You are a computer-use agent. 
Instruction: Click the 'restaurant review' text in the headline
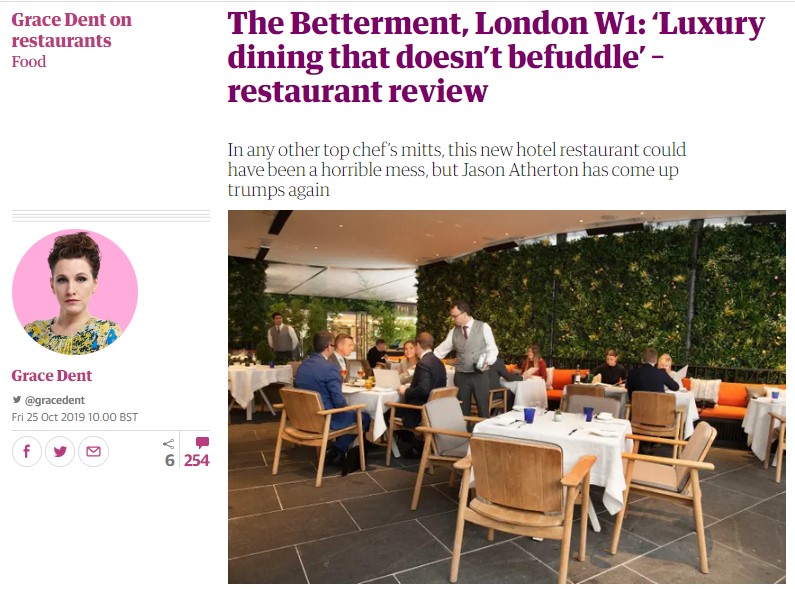pos(357,91)
